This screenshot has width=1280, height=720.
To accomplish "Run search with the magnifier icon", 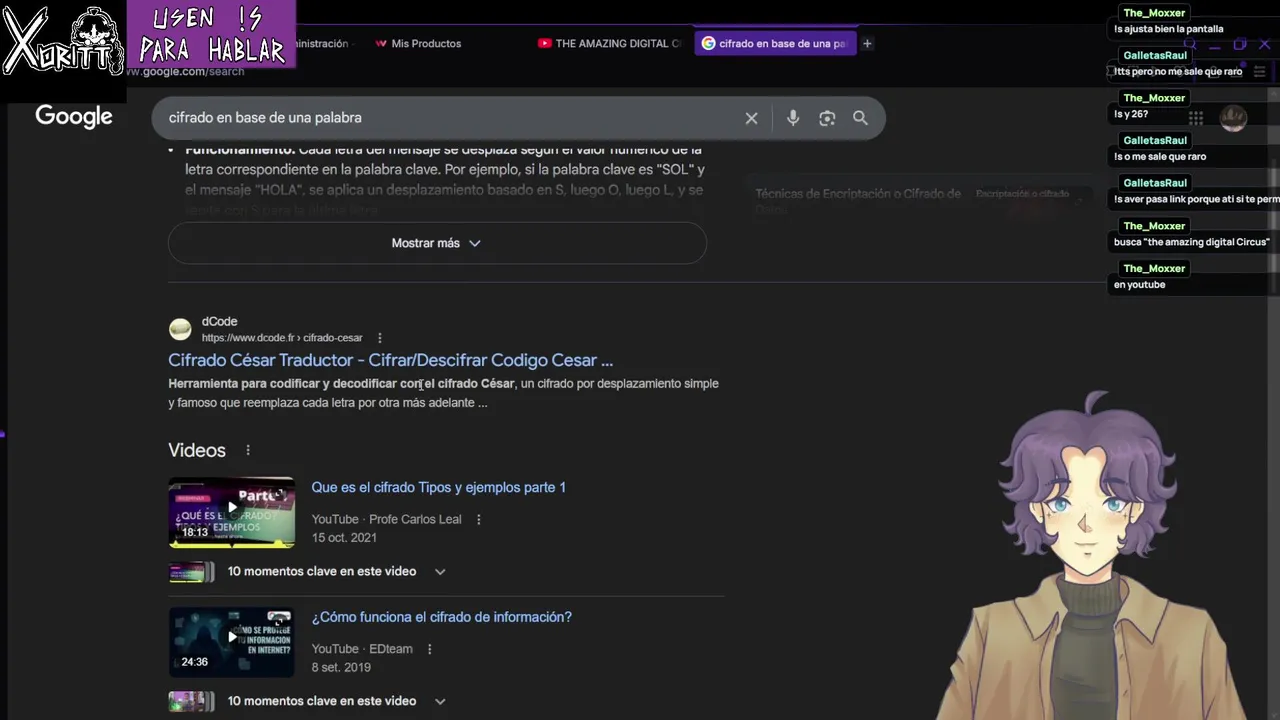I will pyautogui.click(x=860, y=118).
